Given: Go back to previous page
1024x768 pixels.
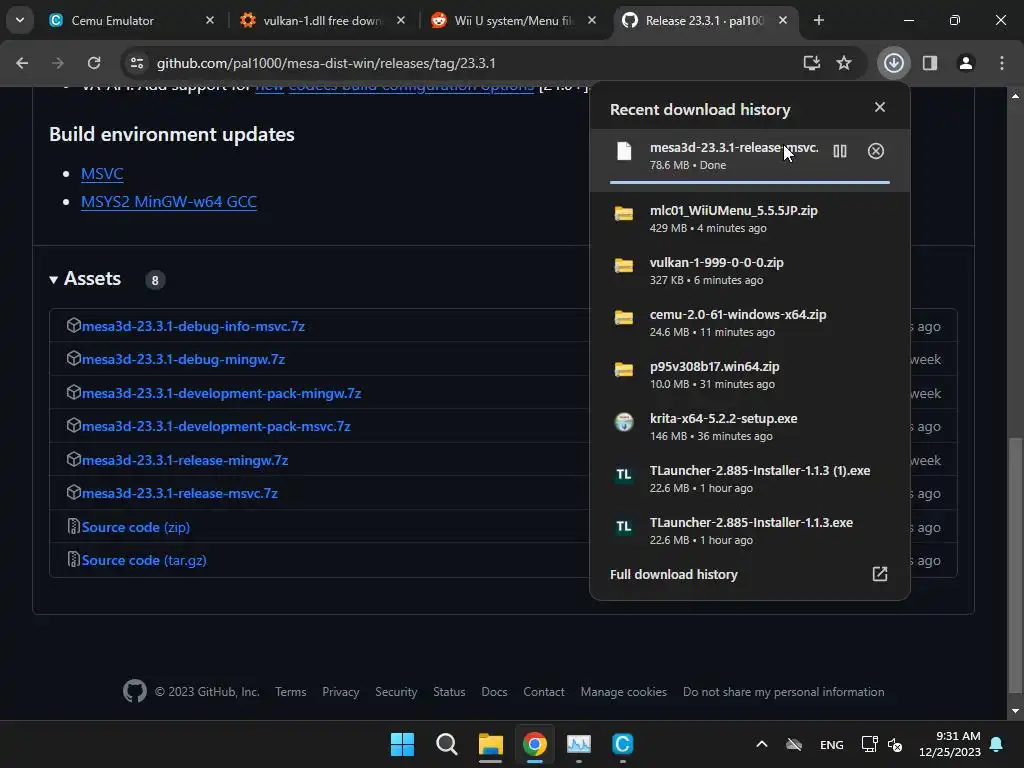Looking at the screenshot, I should coord(22,63).
